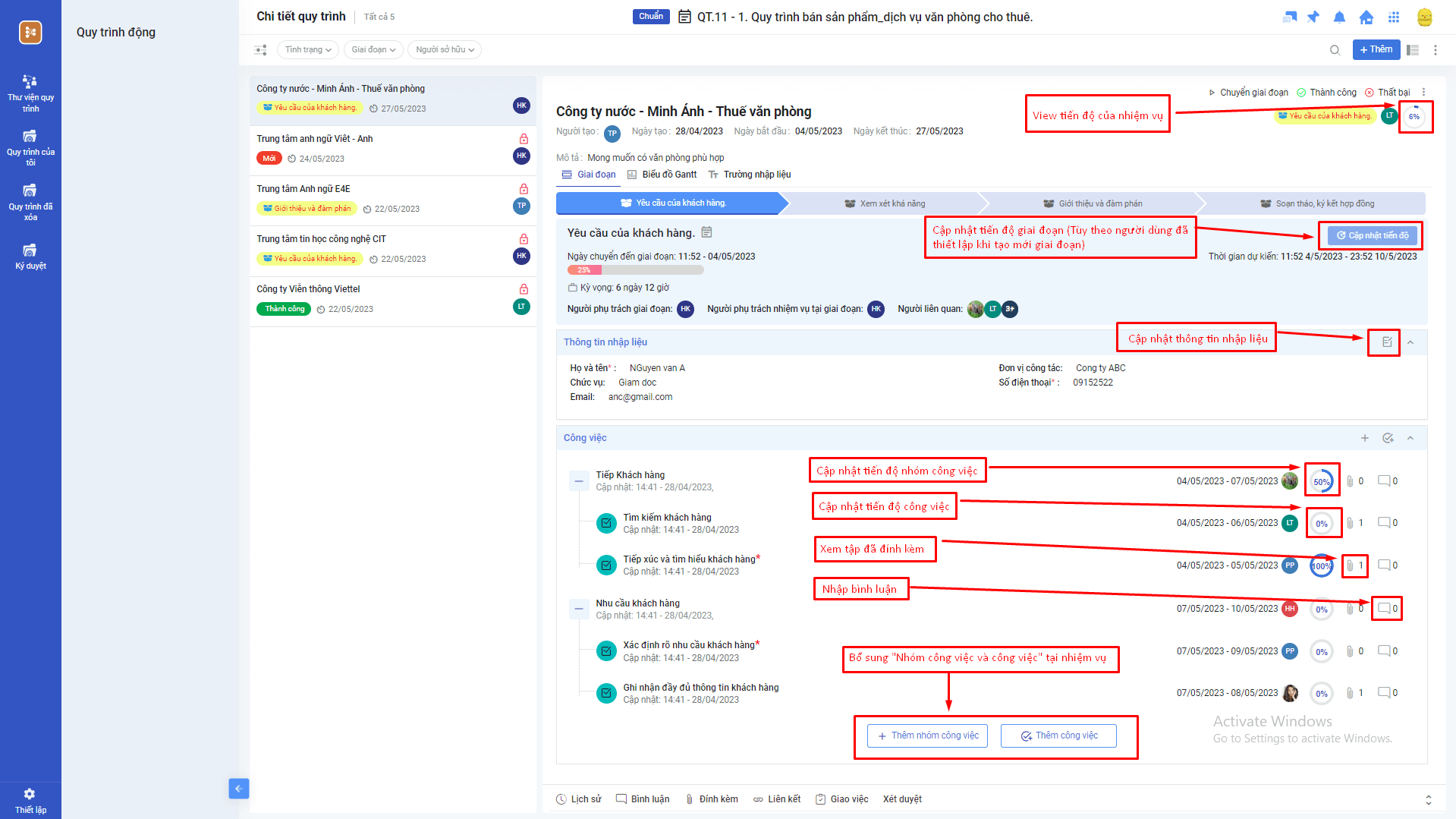Toggle Ghi nhận đầy đủ thông tin check
The width and height of the screenshot is (1456, 819).
pyautogui.click(x=605, y=693)
